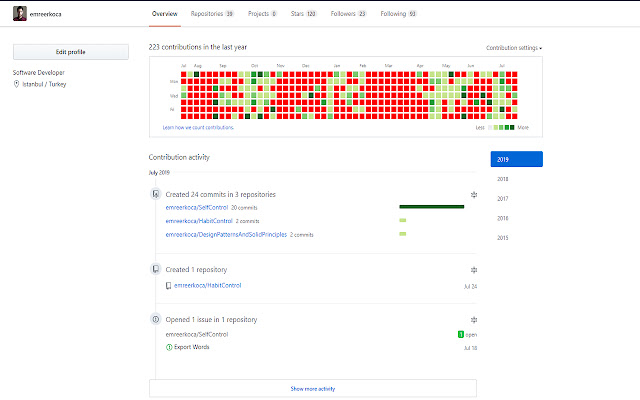Screen dimensions: 640x400
Task: Click the dark green SelfControl commits bar
Action: click(431, 207)
